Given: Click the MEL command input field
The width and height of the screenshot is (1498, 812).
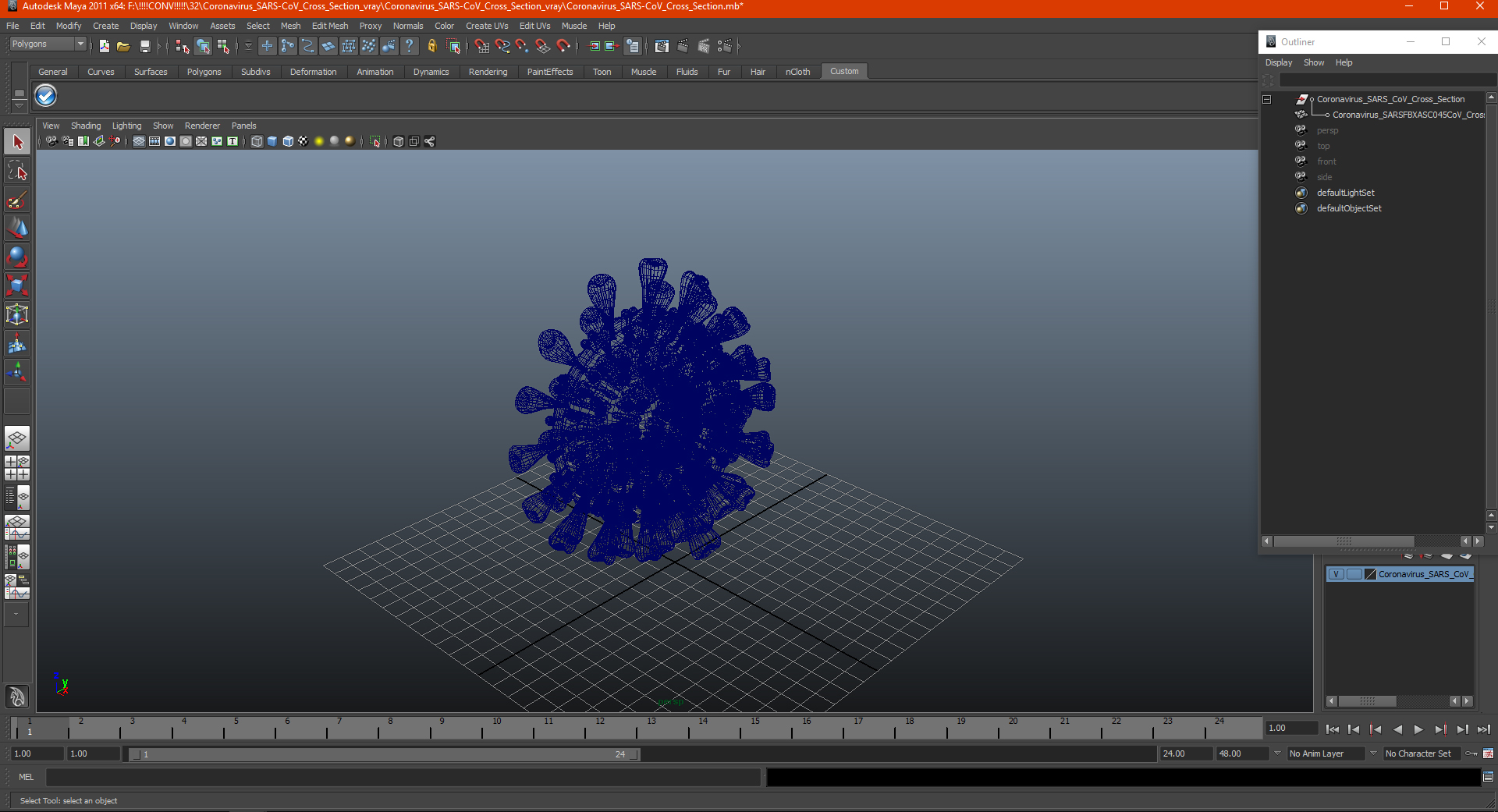Looking at the screenshot, I should pyautogui.click(x=403, y=777).
